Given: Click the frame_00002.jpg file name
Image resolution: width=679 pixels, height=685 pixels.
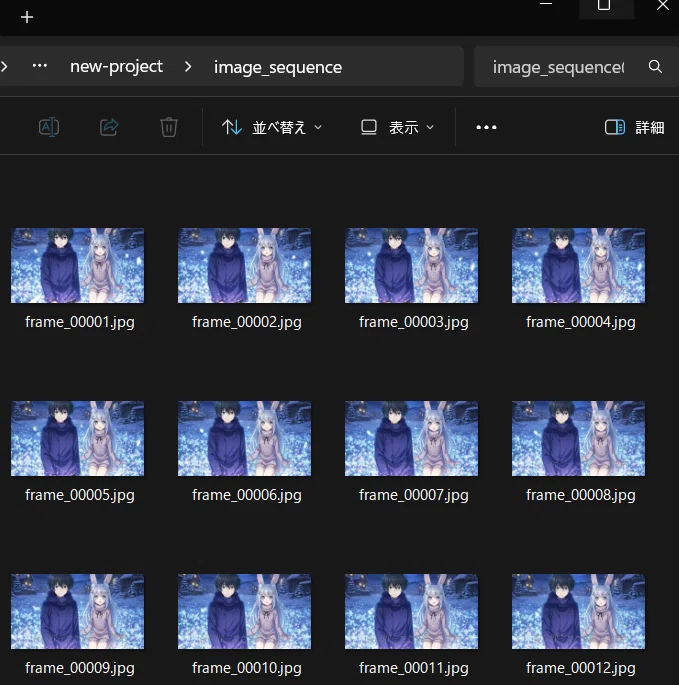Looking at the screenshot, I should click(246, 322).
